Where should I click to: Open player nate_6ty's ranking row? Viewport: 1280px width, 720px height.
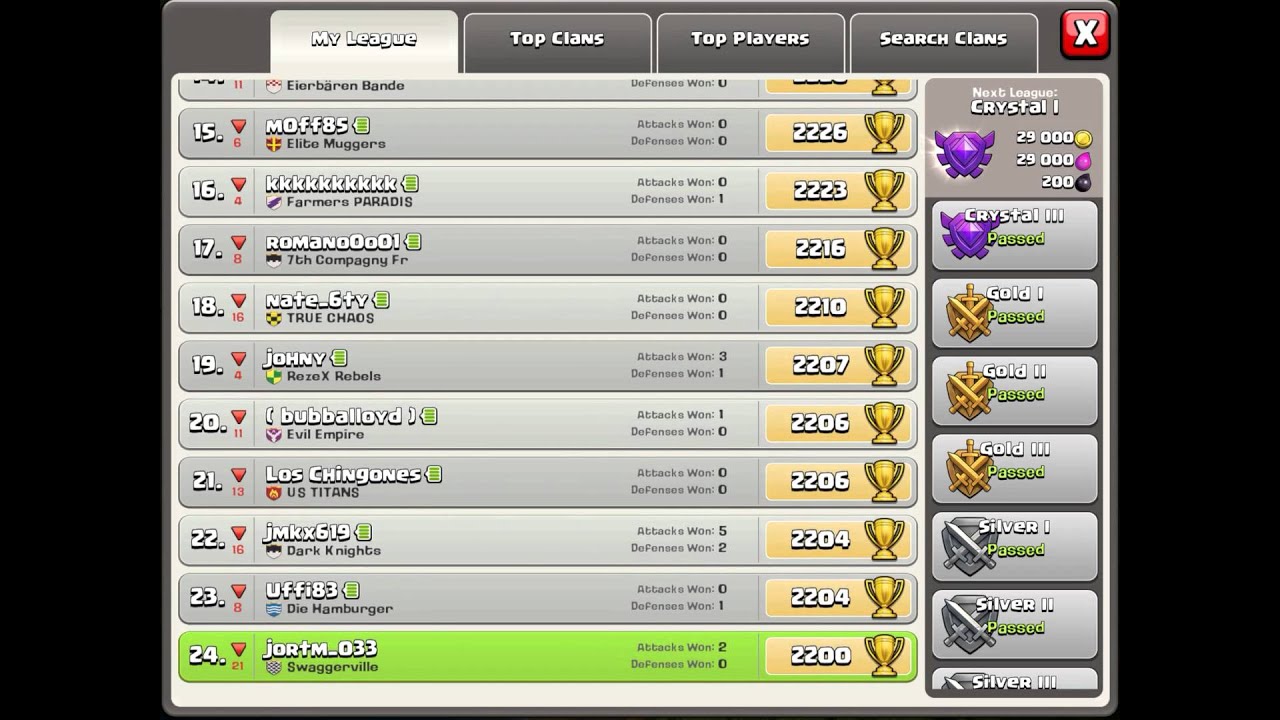(547, 307)
